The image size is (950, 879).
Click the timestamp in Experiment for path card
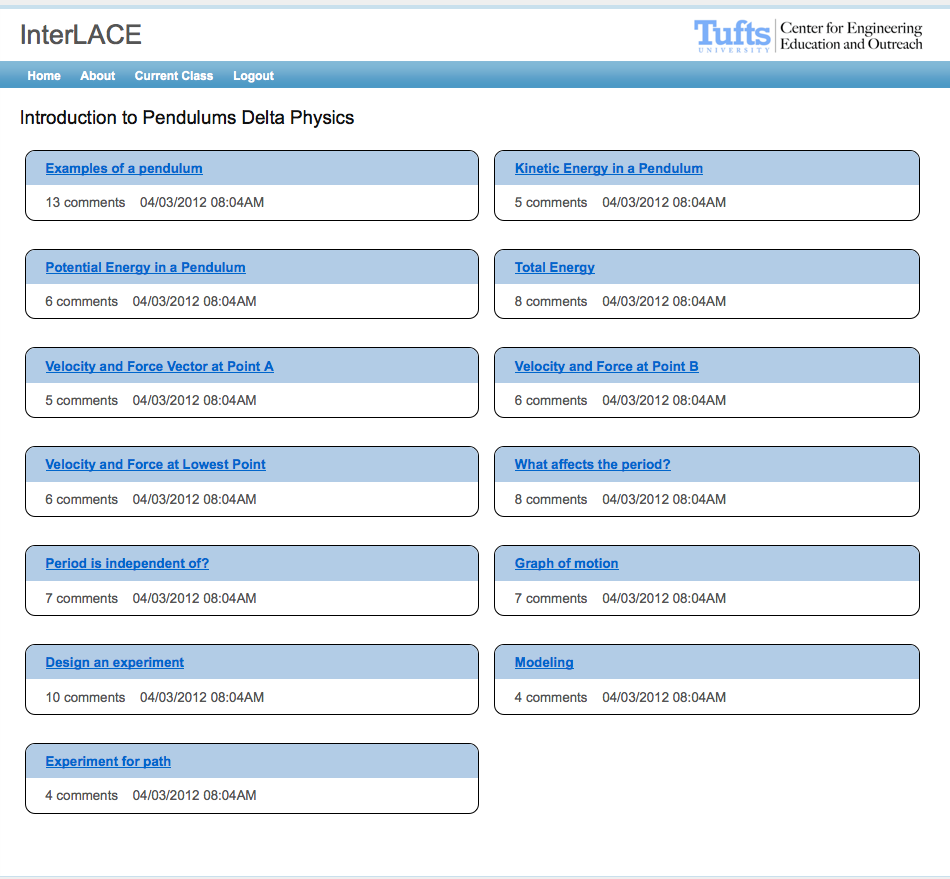click(194, 795)
